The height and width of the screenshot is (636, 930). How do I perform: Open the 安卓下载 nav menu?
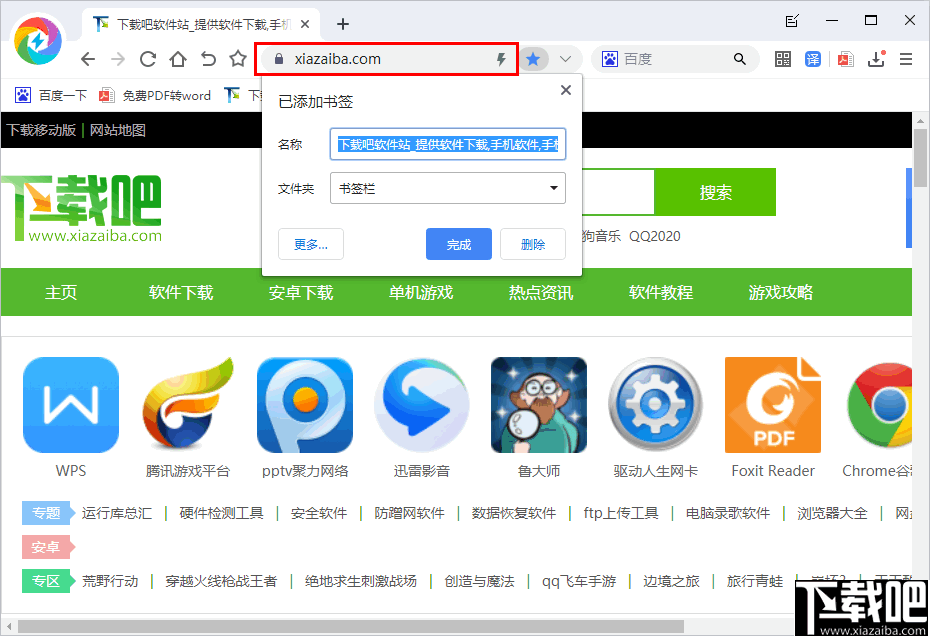(x=301, y=292)
